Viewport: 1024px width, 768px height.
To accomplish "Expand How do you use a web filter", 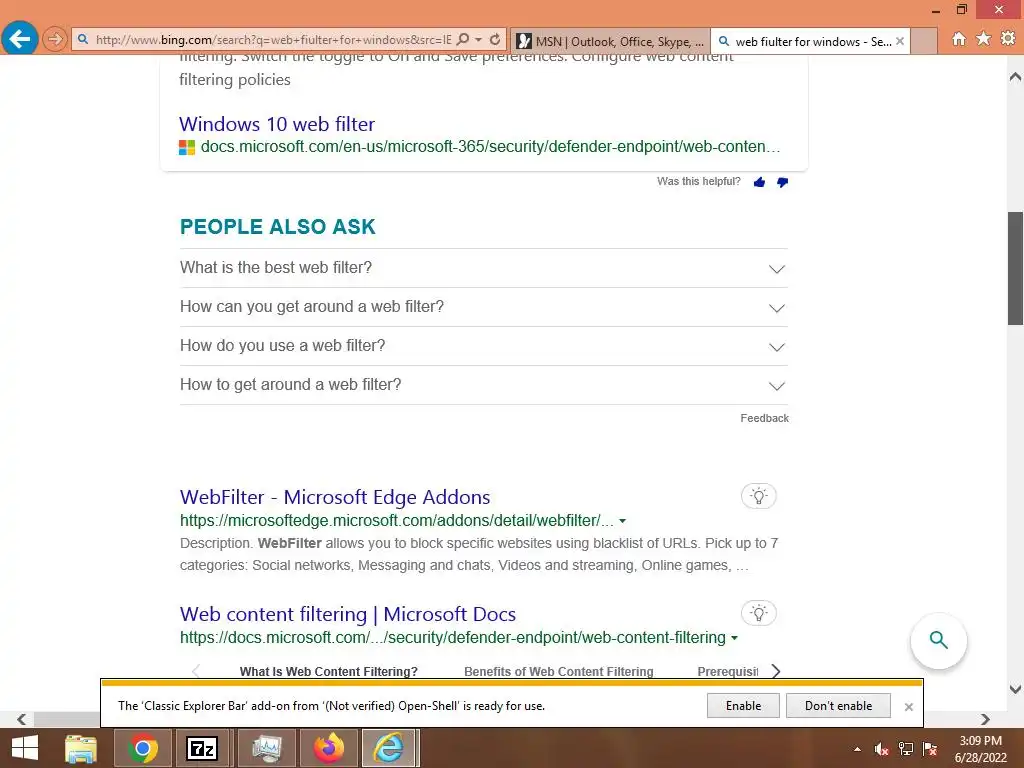I will coord(483,345).
